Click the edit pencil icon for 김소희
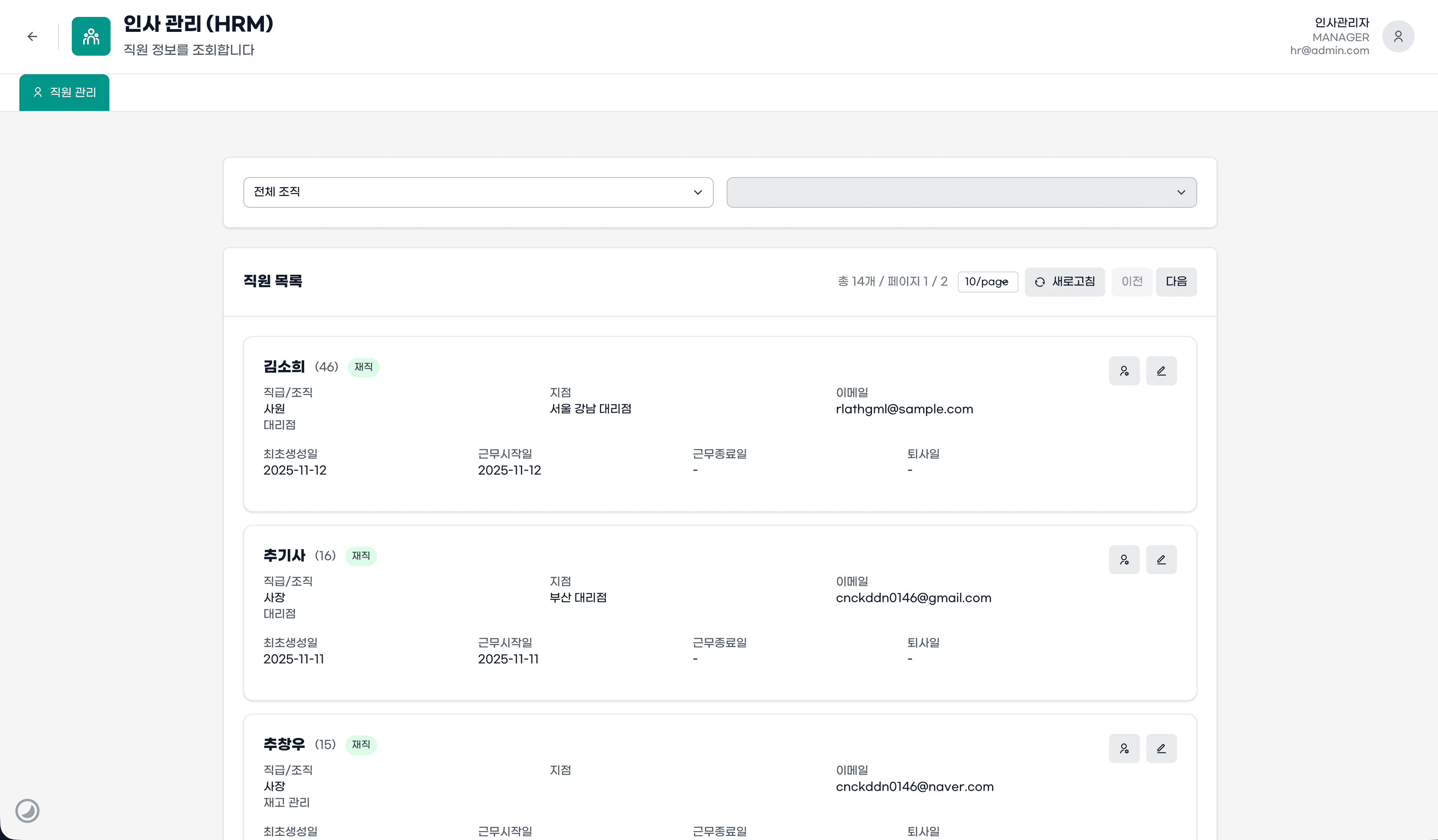The width and height of the screenshot is (1438, 840). tap(1161, 371)
